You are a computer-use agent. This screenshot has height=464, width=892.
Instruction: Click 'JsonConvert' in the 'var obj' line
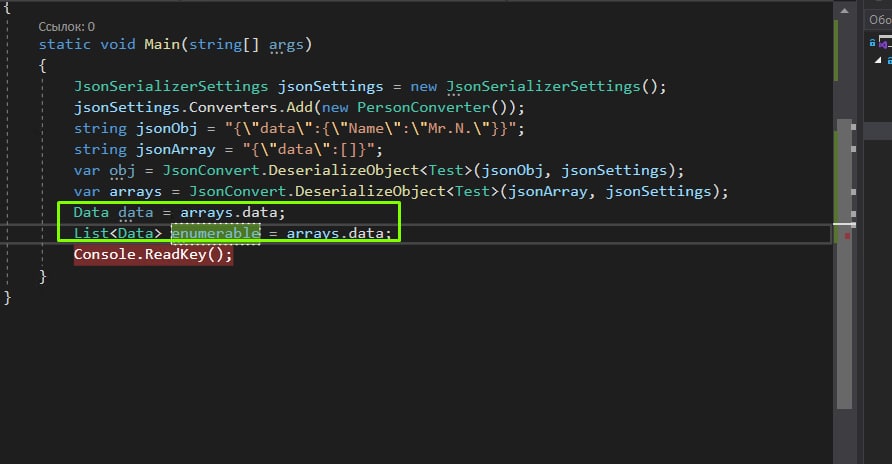point(210,171)
